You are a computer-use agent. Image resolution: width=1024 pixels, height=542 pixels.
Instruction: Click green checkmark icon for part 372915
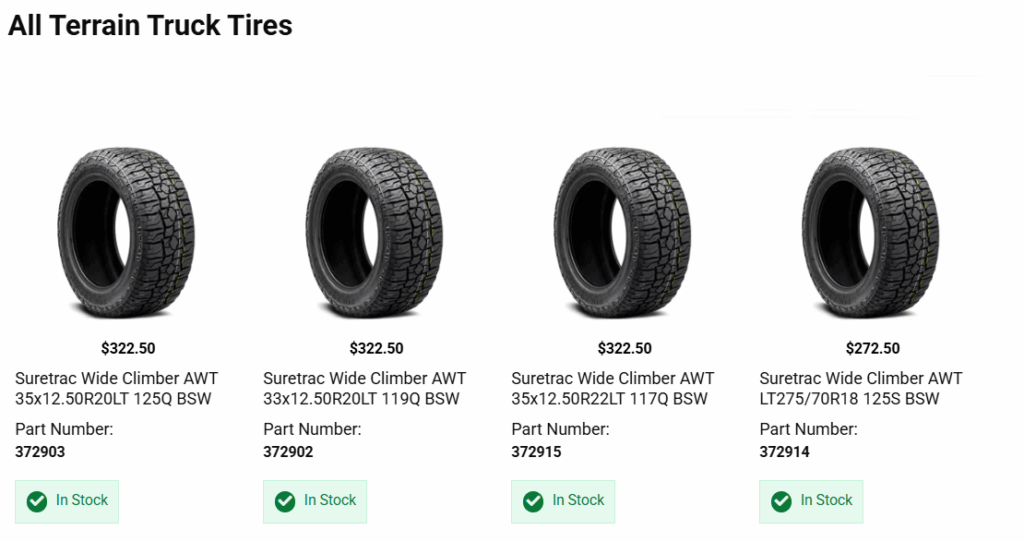pos(533,501)
